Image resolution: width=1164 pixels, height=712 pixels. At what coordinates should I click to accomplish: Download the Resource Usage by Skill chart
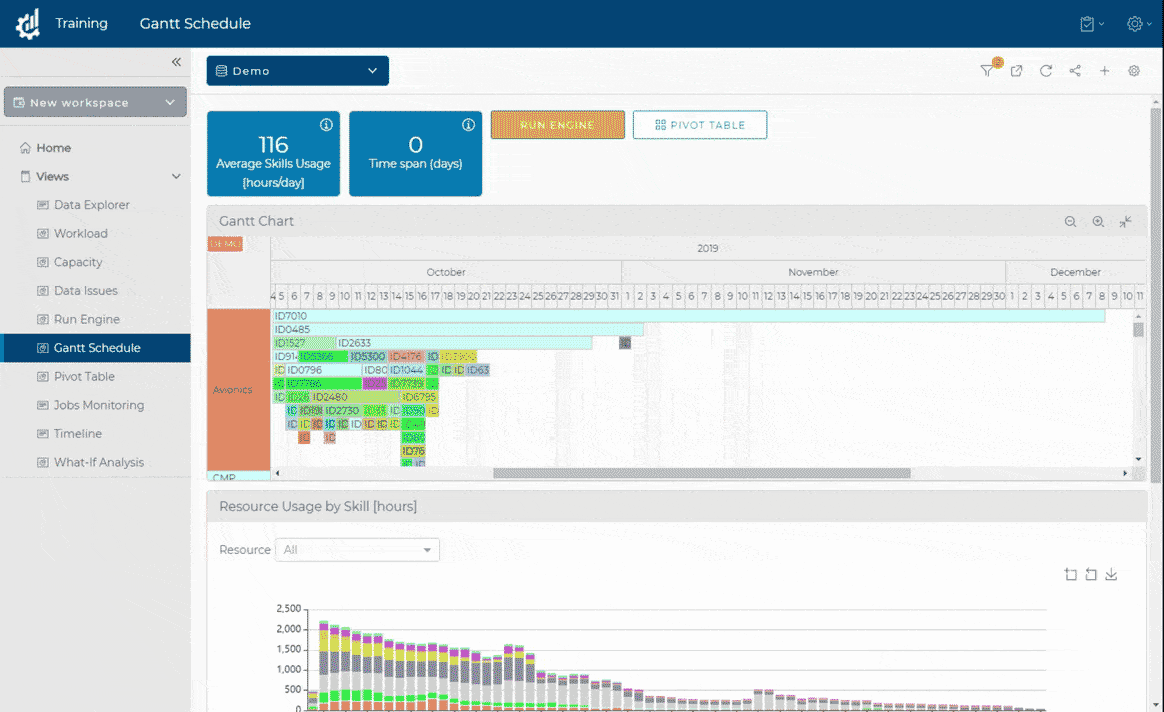tap(1110, 574)
